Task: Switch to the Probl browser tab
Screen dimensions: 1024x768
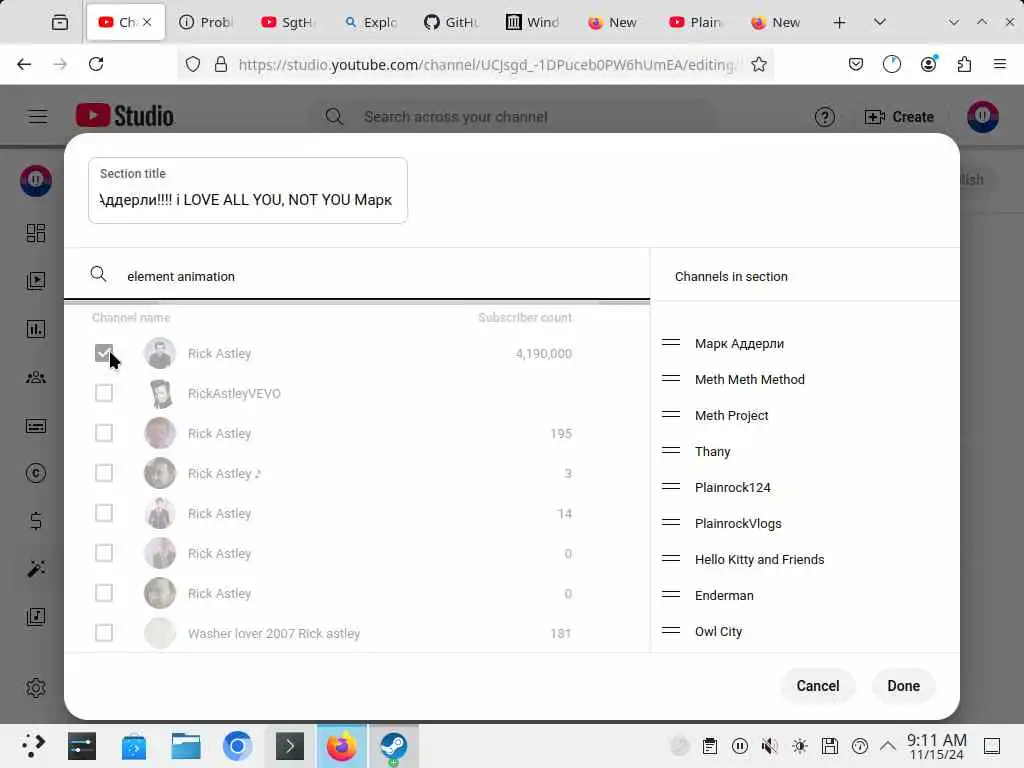Action: (206, 22)
